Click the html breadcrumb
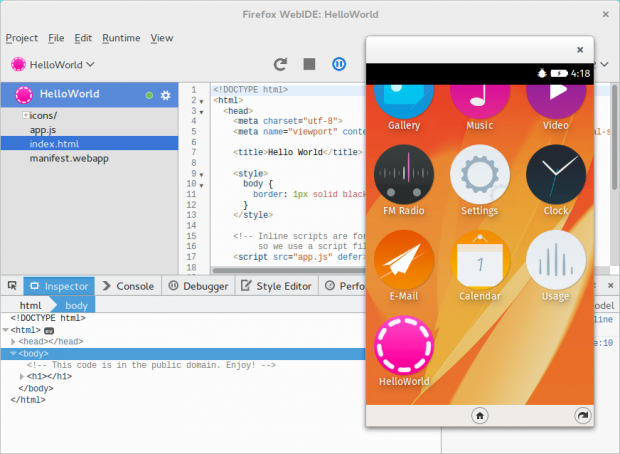Viewport: 620px width, 454px height. click(30, 305)
